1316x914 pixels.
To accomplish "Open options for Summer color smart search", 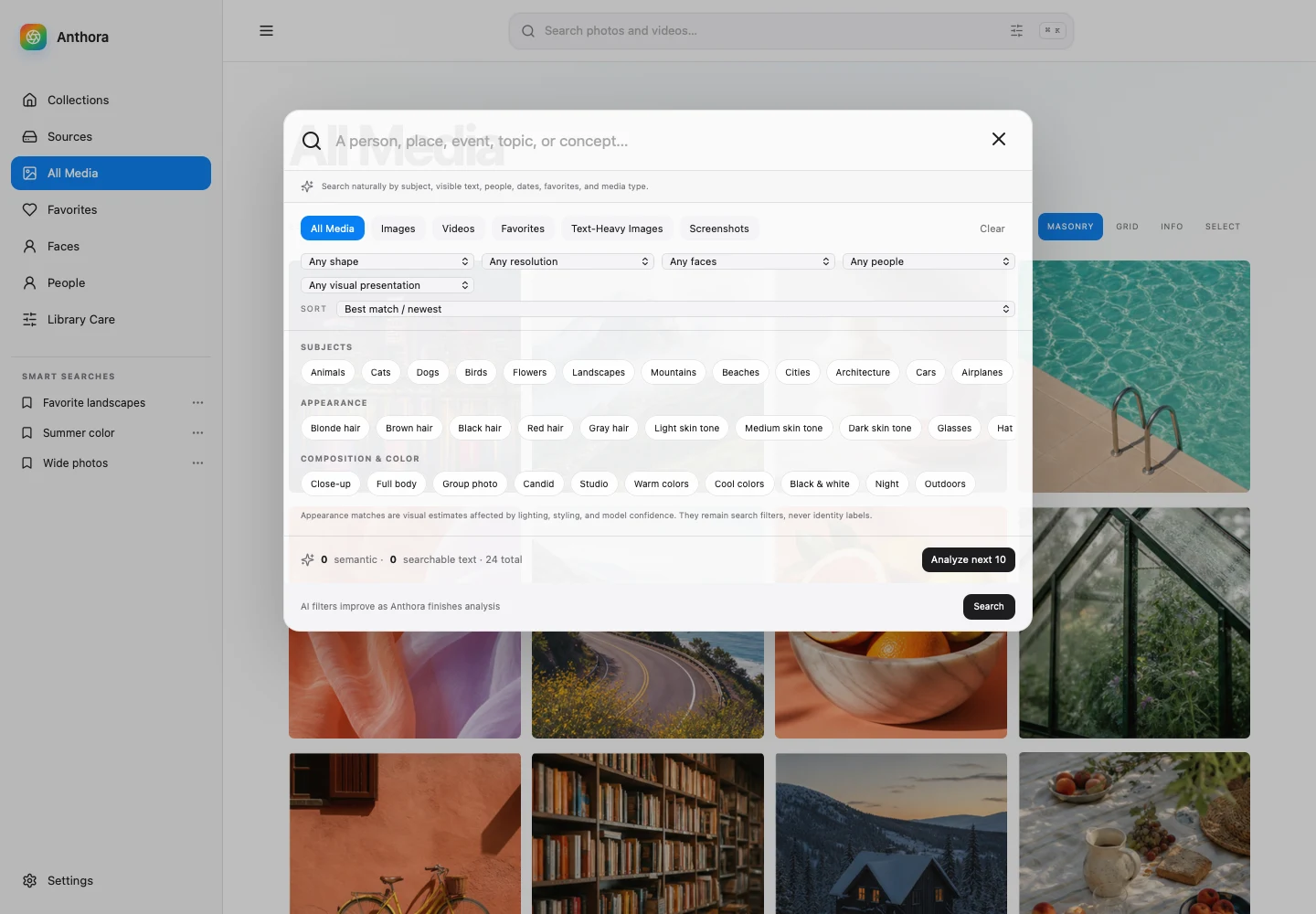I will [x=197, y=432].
